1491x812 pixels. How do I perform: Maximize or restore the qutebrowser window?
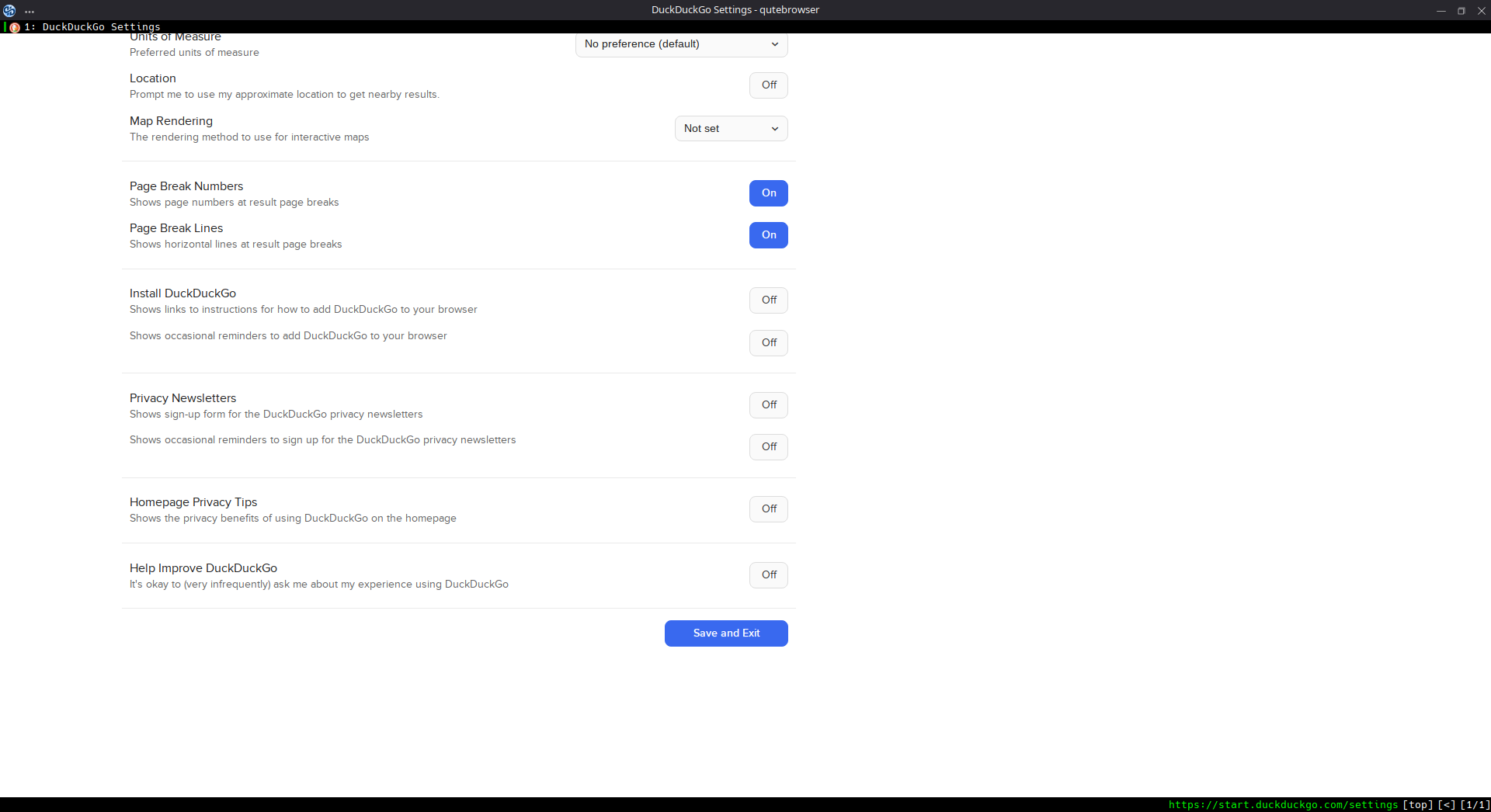click(1461, 11)
